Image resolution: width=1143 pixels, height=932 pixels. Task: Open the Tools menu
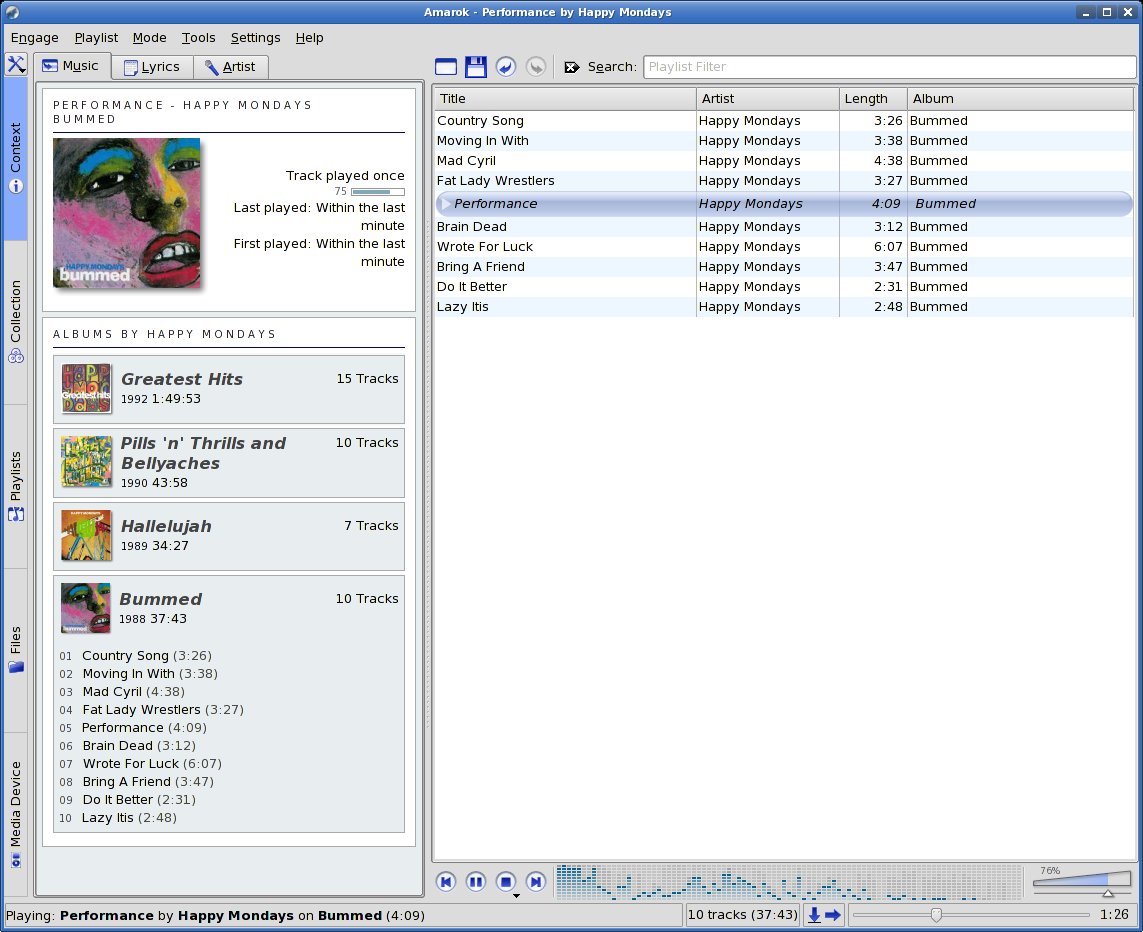198,38
